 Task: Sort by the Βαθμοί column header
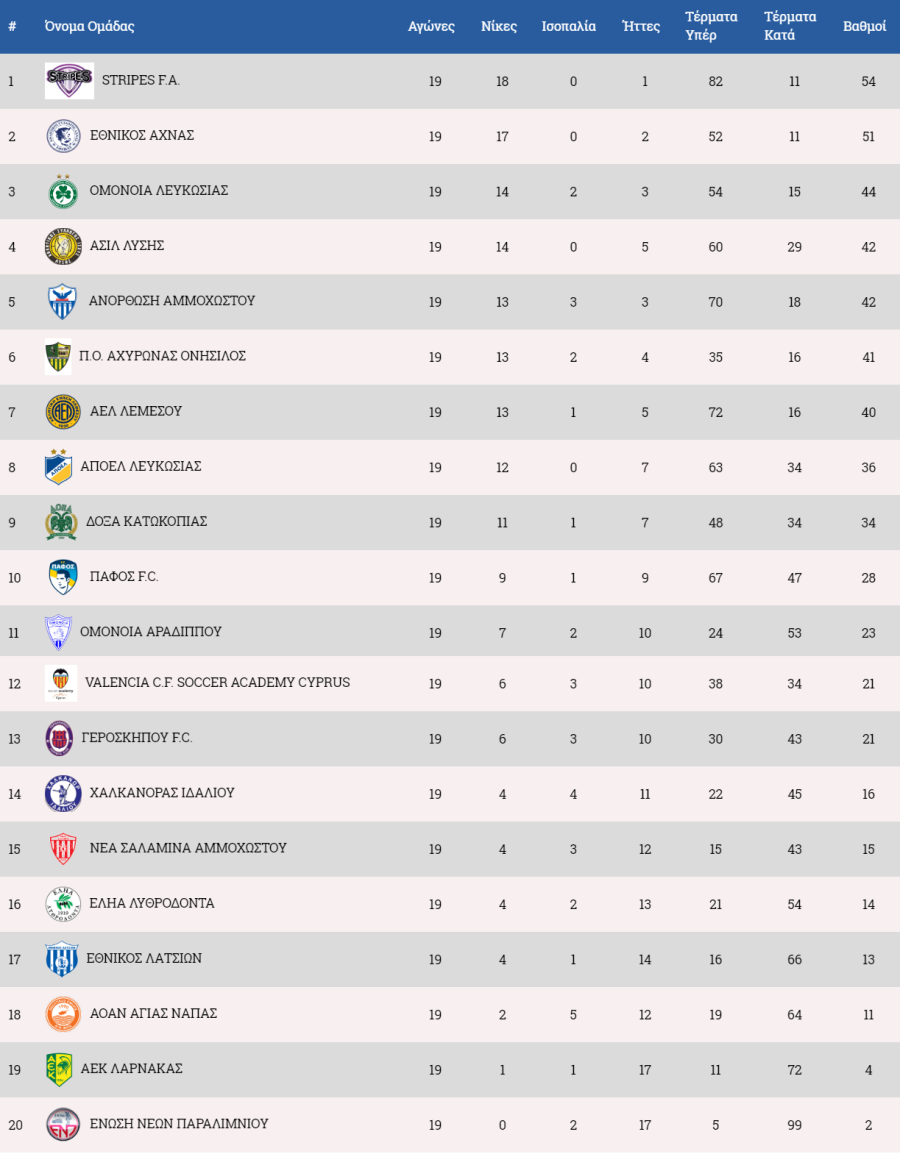pyautogui.click(x=864, y=26)
